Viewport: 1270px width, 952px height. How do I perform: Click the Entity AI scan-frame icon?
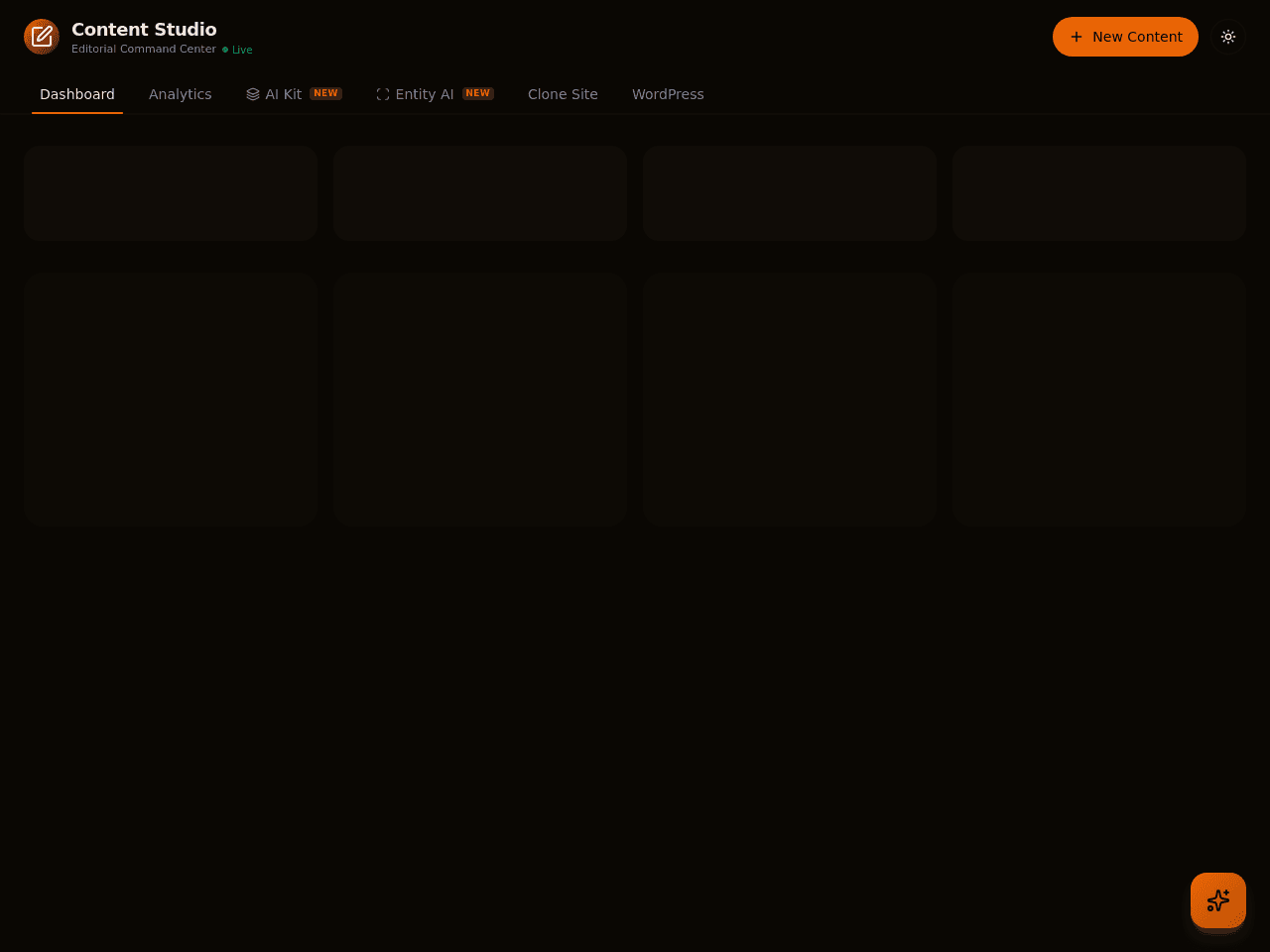tap(383, 94)
